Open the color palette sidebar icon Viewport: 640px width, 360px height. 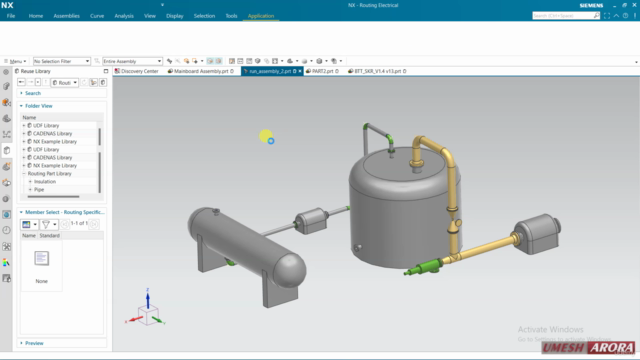pyautogui.click(x=7, y=262)
